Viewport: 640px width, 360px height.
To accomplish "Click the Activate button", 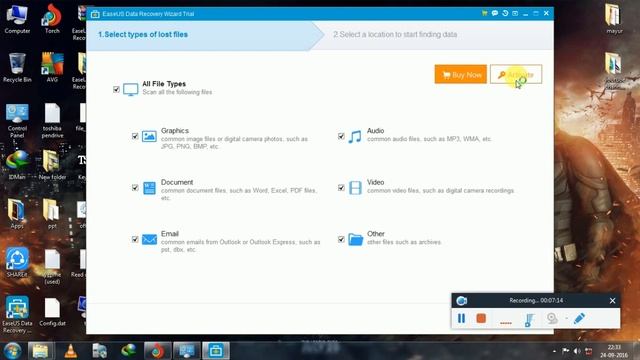I will [516, 74].
